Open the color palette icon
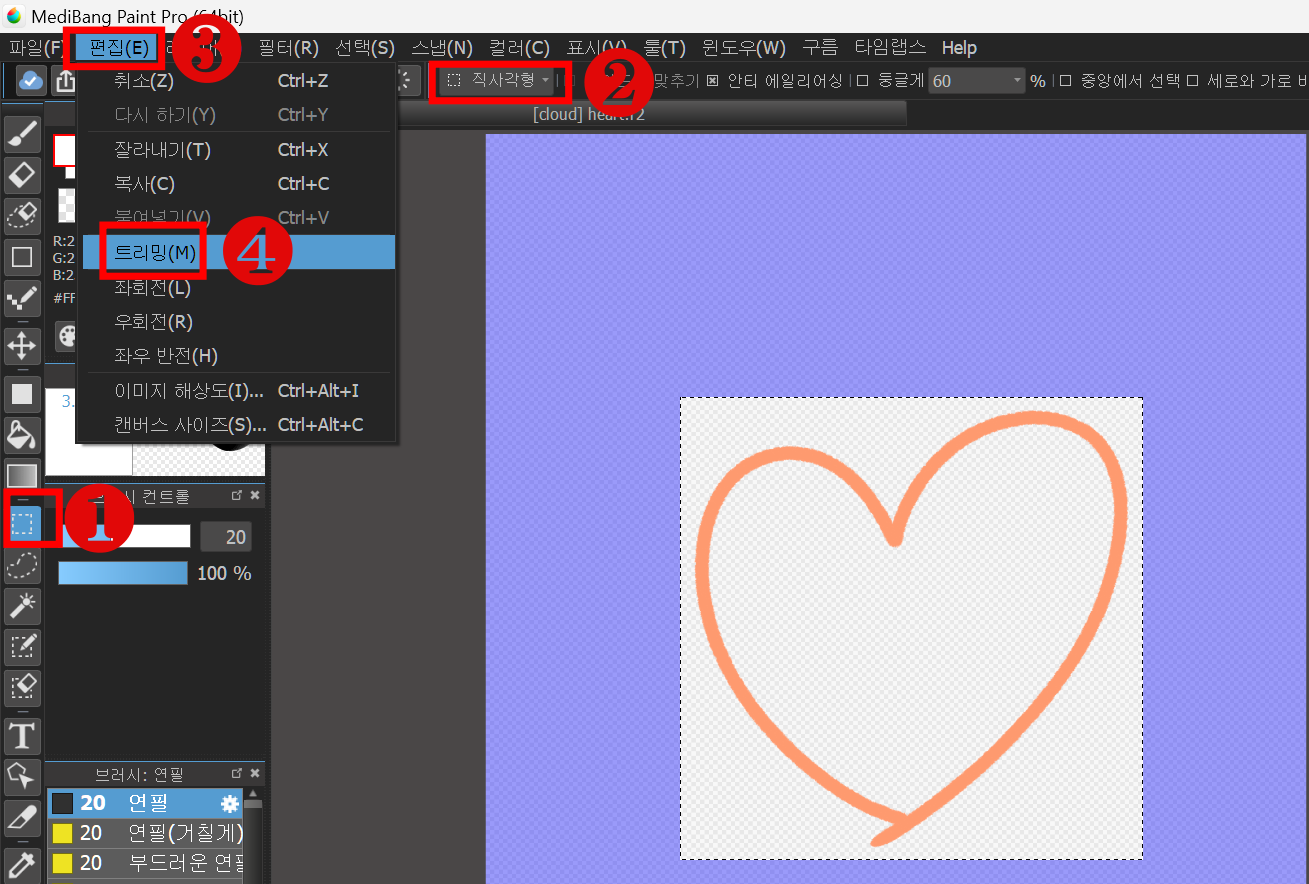This screenshot has height=884, width=1309. point(68,337)
